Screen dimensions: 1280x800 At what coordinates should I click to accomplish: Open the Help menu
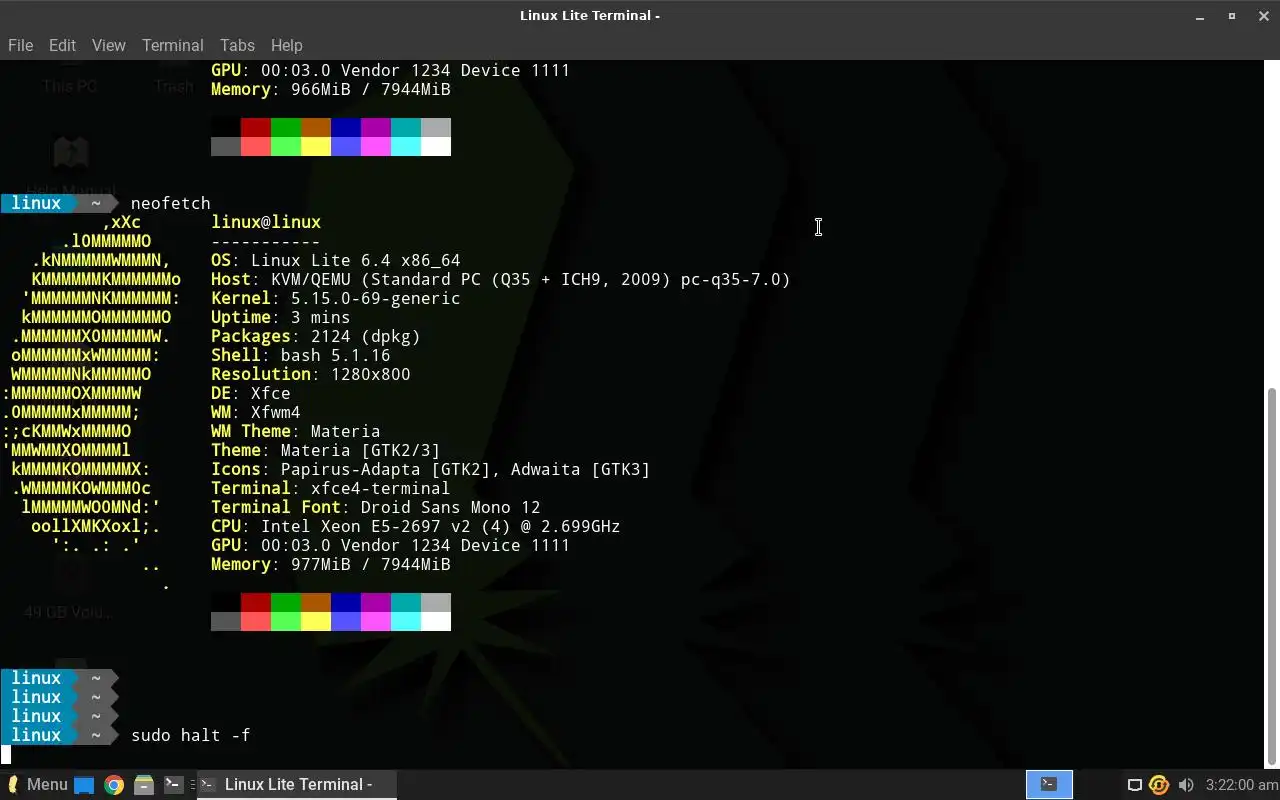click(x=286, y=45)
